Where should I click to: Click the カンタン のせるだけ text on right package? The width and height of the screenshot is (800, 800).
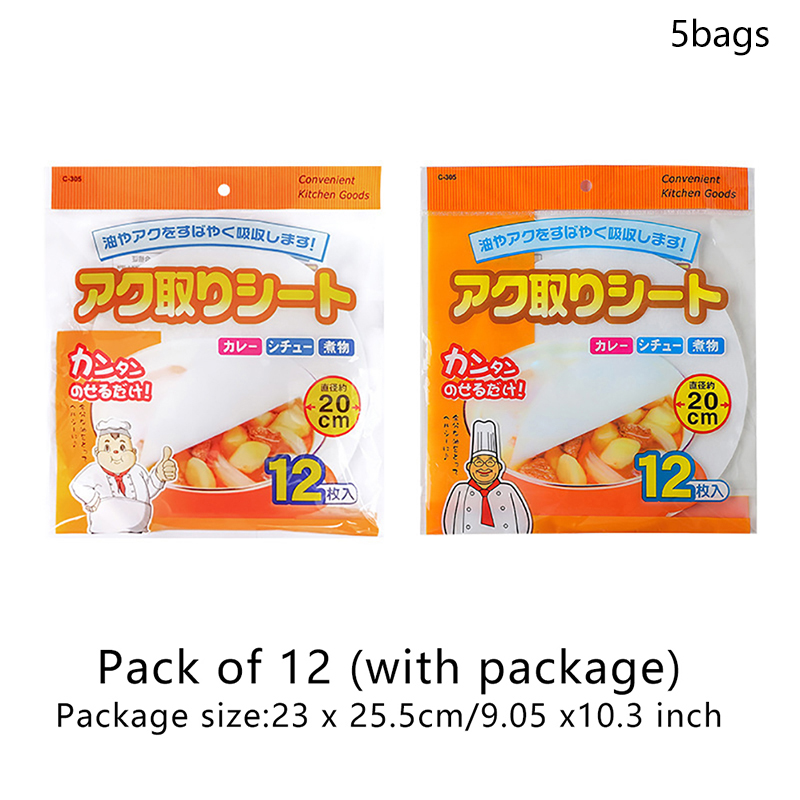point(482,371)
